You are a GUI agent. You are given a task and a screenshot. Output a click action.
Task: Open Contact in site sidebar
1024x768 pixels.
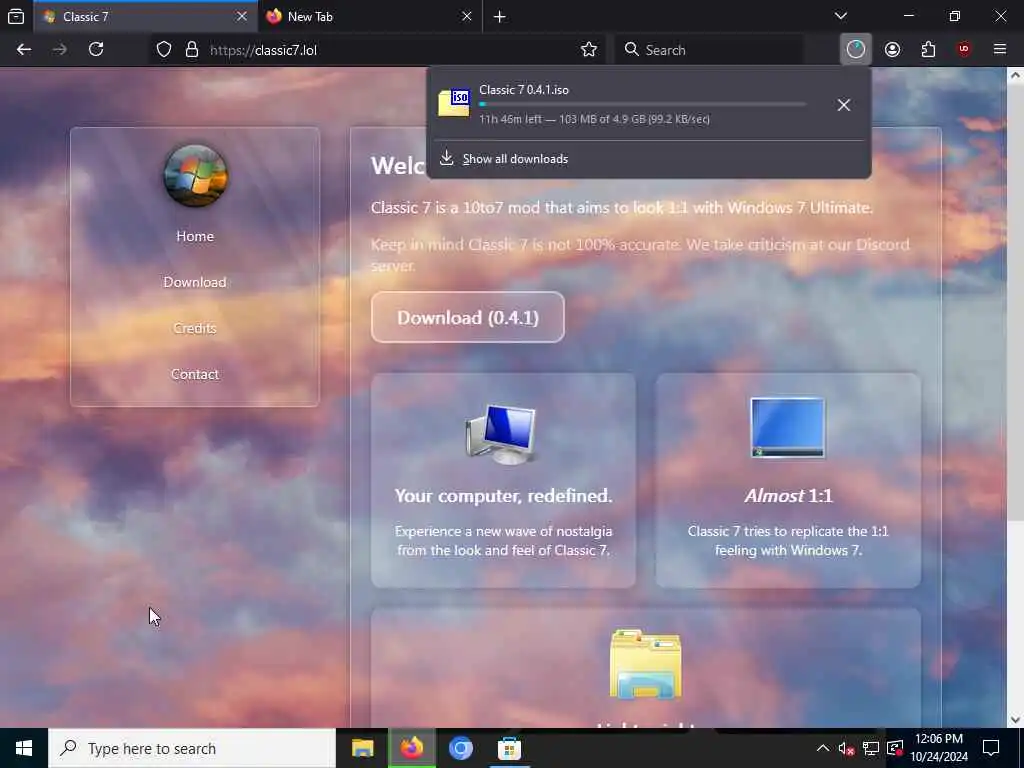[195, 374]
